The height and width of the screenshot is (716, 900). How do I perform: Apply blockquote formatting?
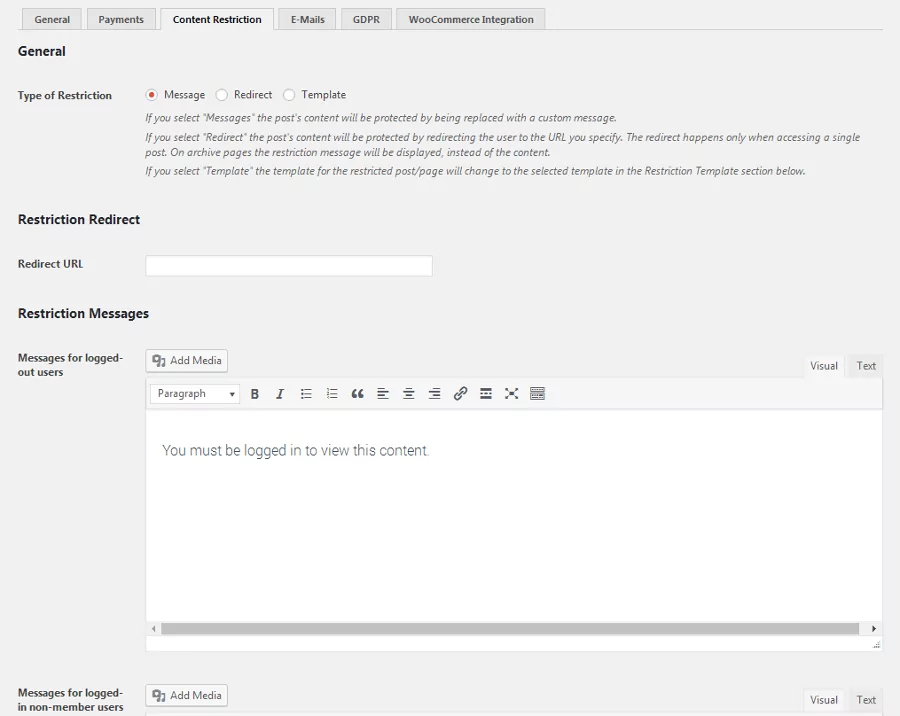click(357, 394)
